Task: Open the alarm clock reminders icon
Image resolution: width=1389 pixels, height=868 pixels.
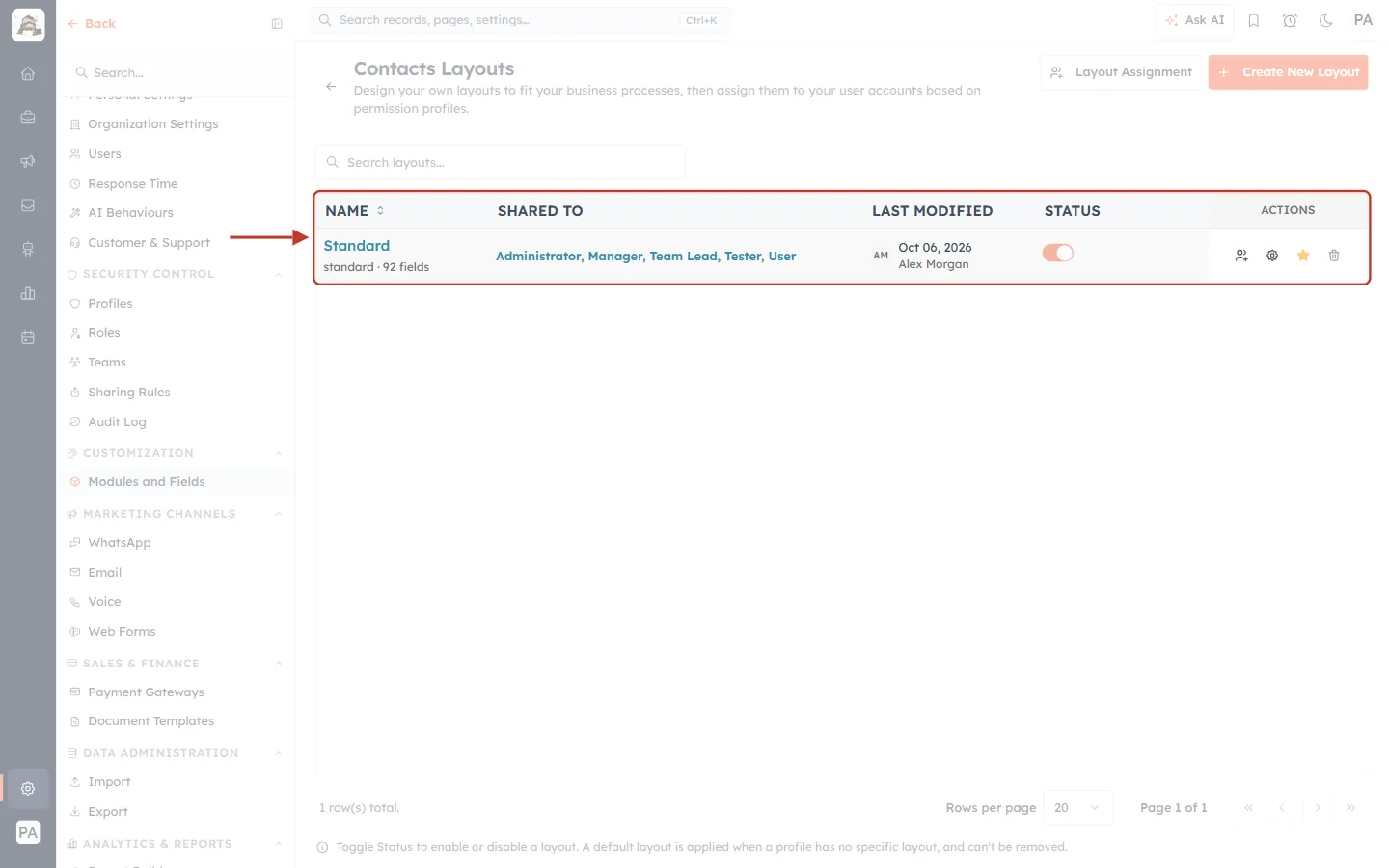Action: [x=1290, y=20]
